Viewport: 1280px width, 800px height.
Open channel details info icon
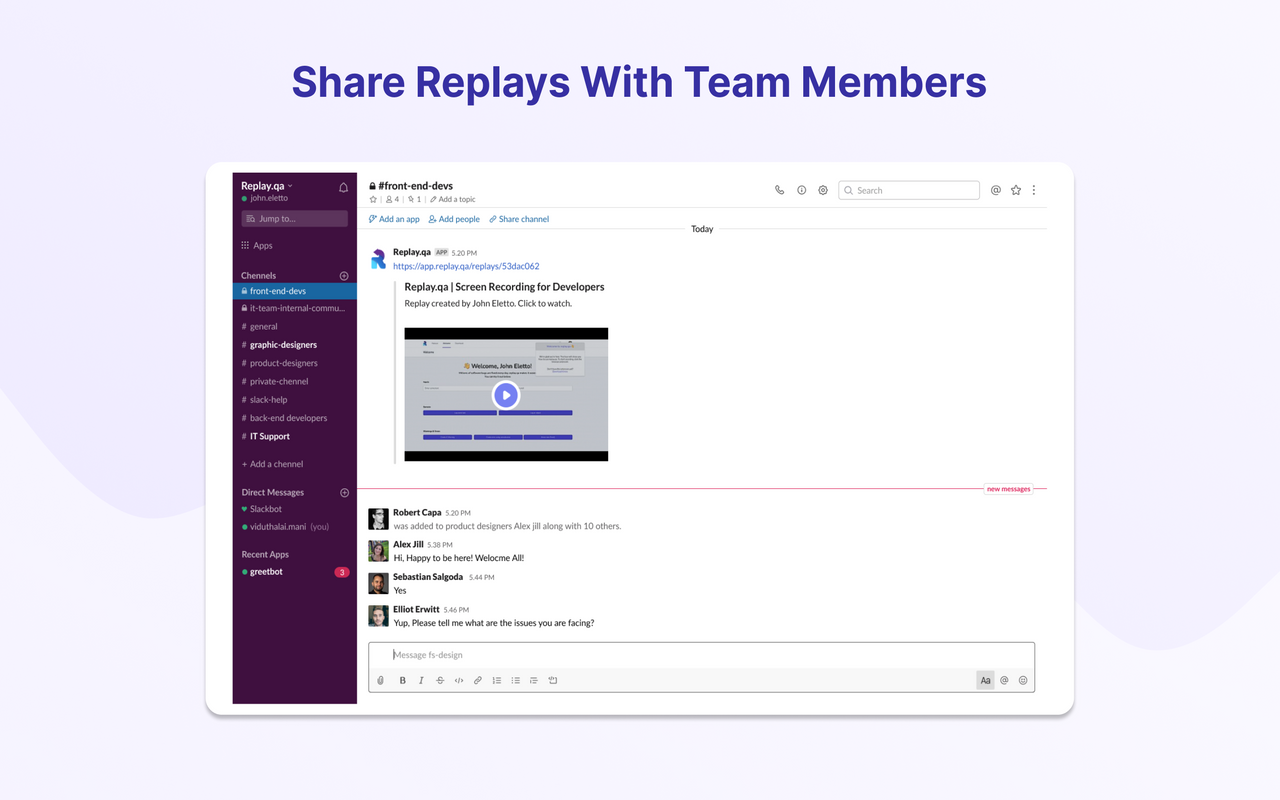point(801,190)
